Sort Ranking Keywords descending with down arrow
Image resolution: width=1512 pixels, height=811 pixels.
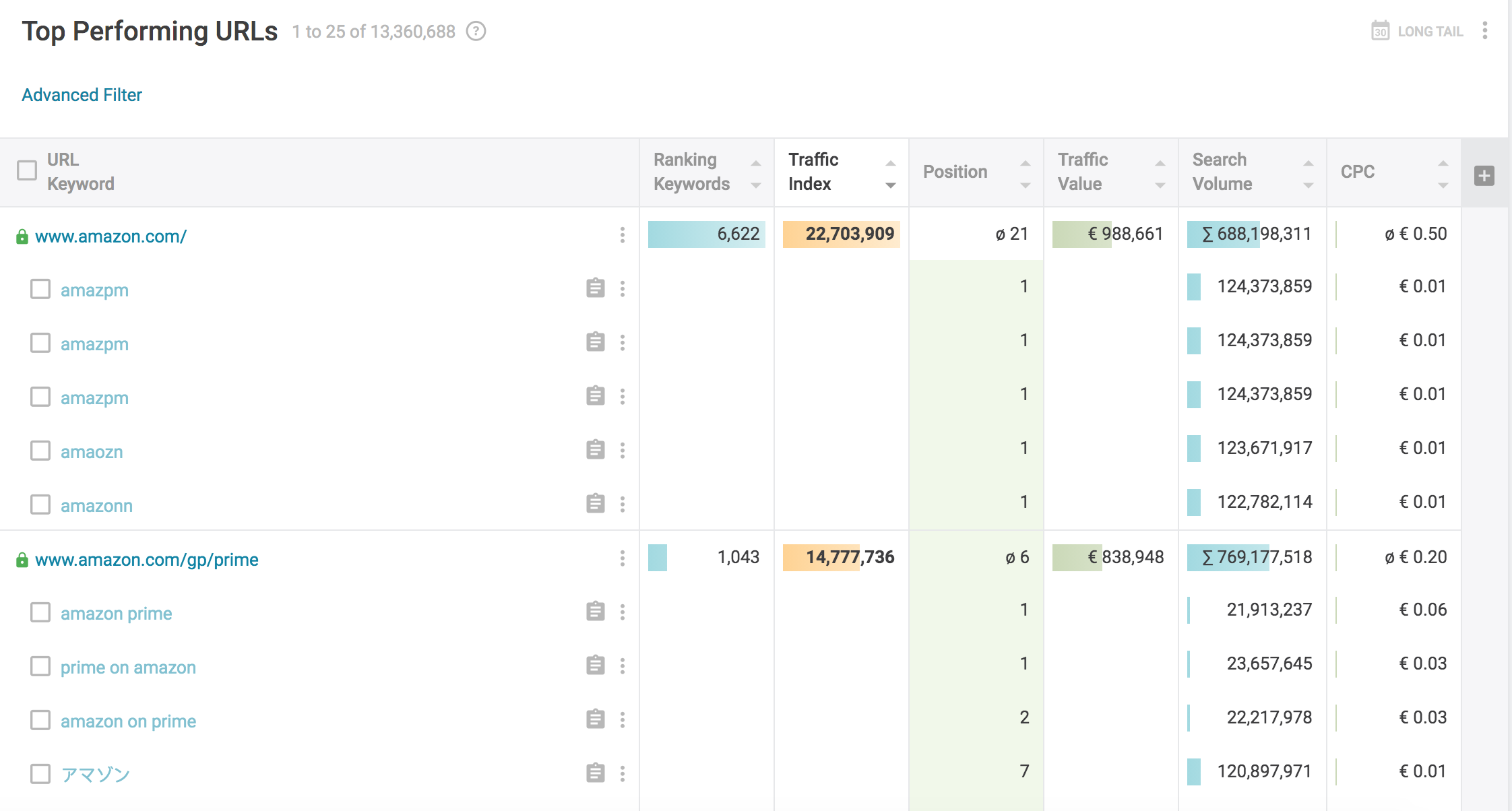click(756, 185)
